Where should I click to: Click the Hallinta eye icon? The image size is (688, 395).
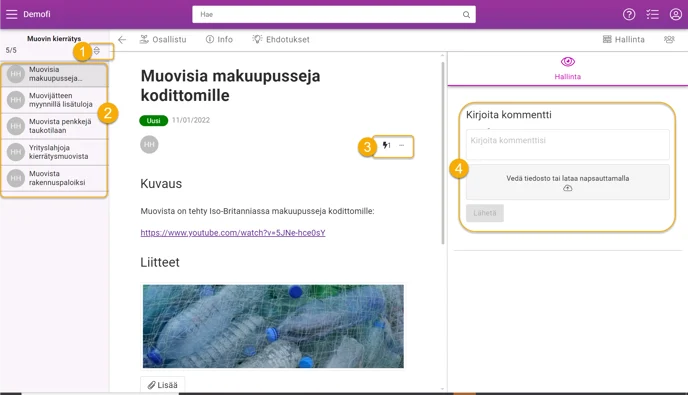(x=568, y=62)
